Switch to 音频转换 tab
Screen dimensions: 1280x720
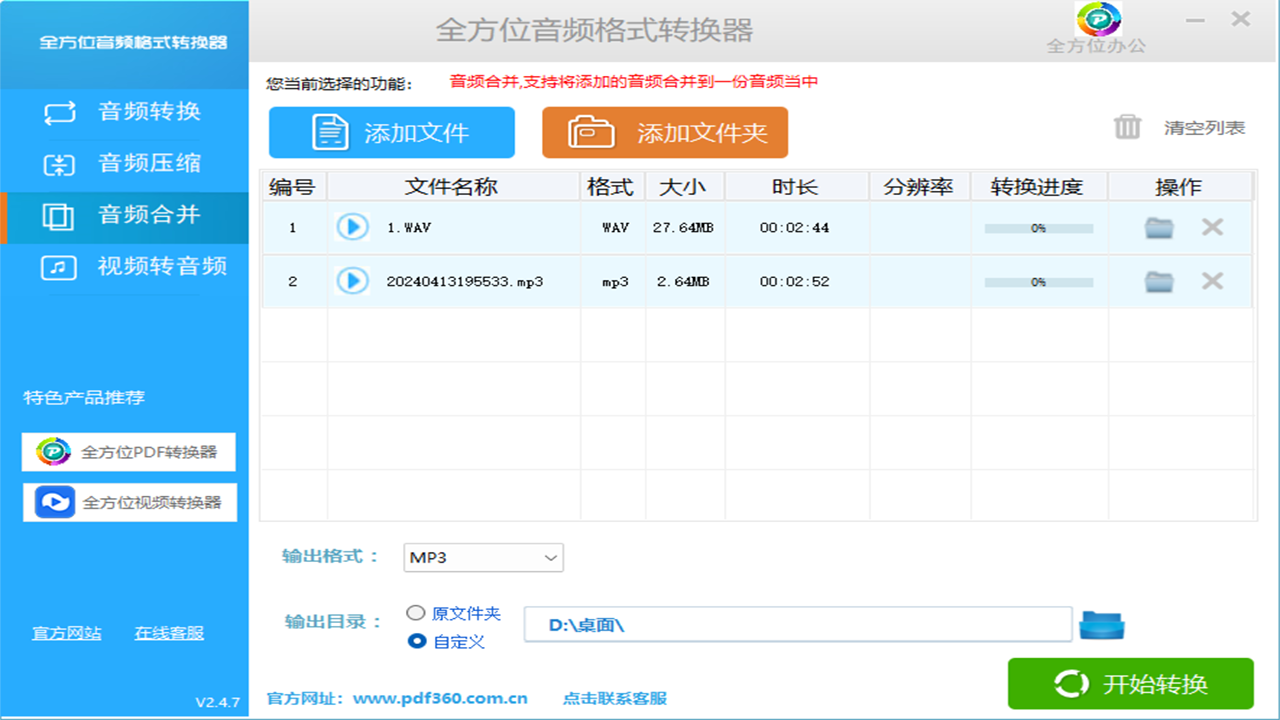pos(124,112)
